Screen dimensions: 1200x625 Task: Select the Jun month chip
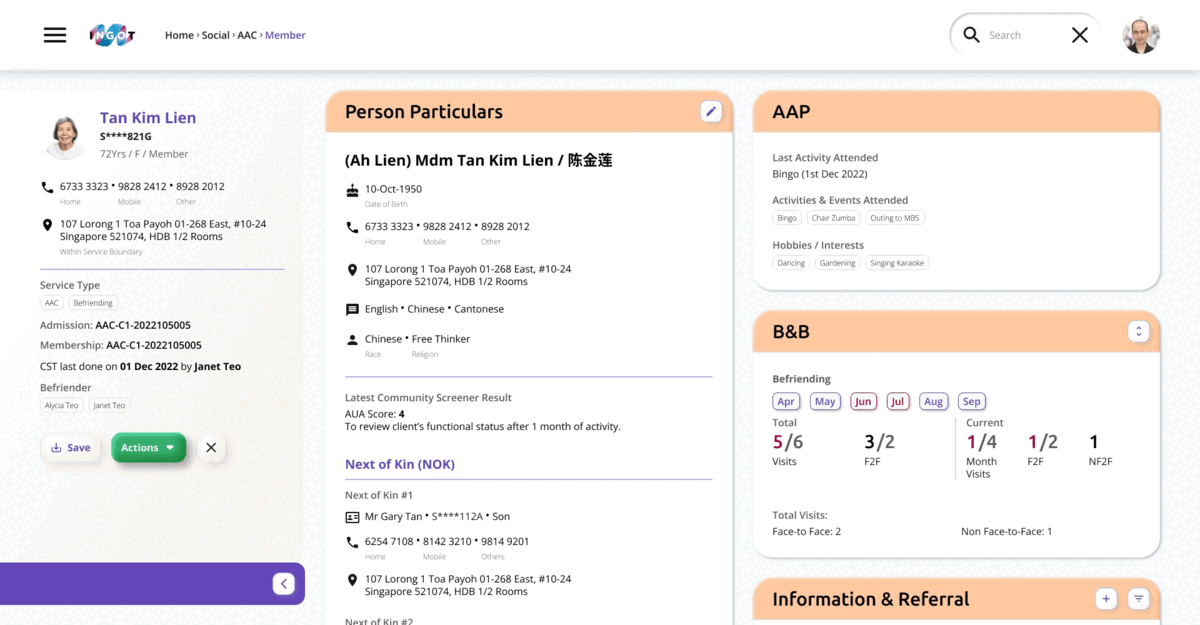[863, 401]
